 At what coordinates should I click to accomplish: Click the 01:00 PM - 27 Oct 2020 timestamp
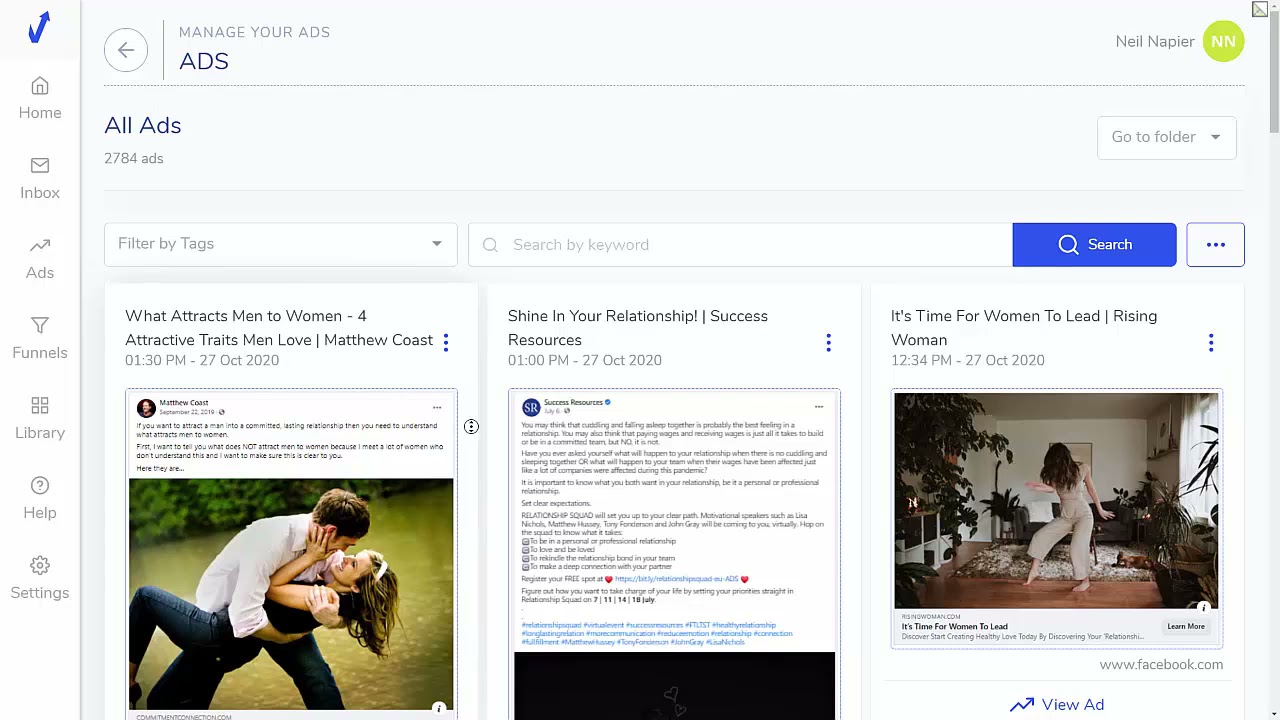584,360
